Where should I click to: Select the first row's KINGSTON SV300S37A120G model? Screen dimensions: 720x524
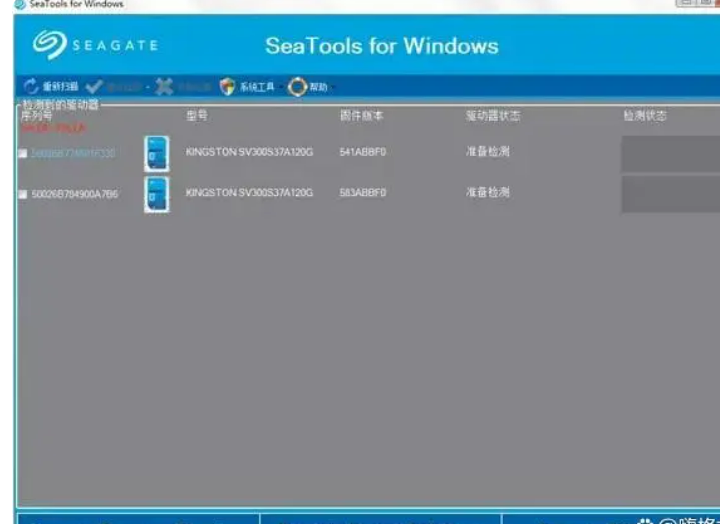click(249, 152)
